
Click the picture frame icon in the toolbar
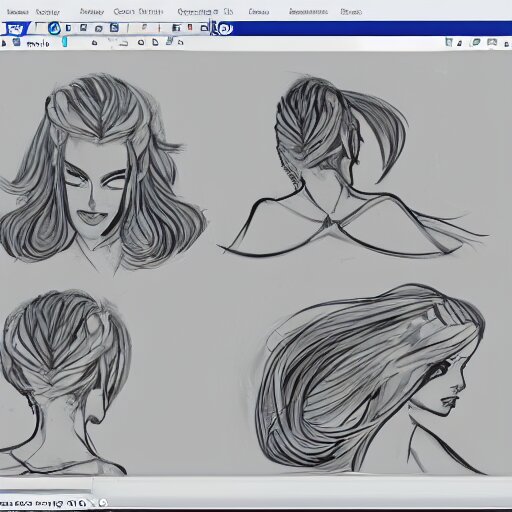(x=492, y=42)
